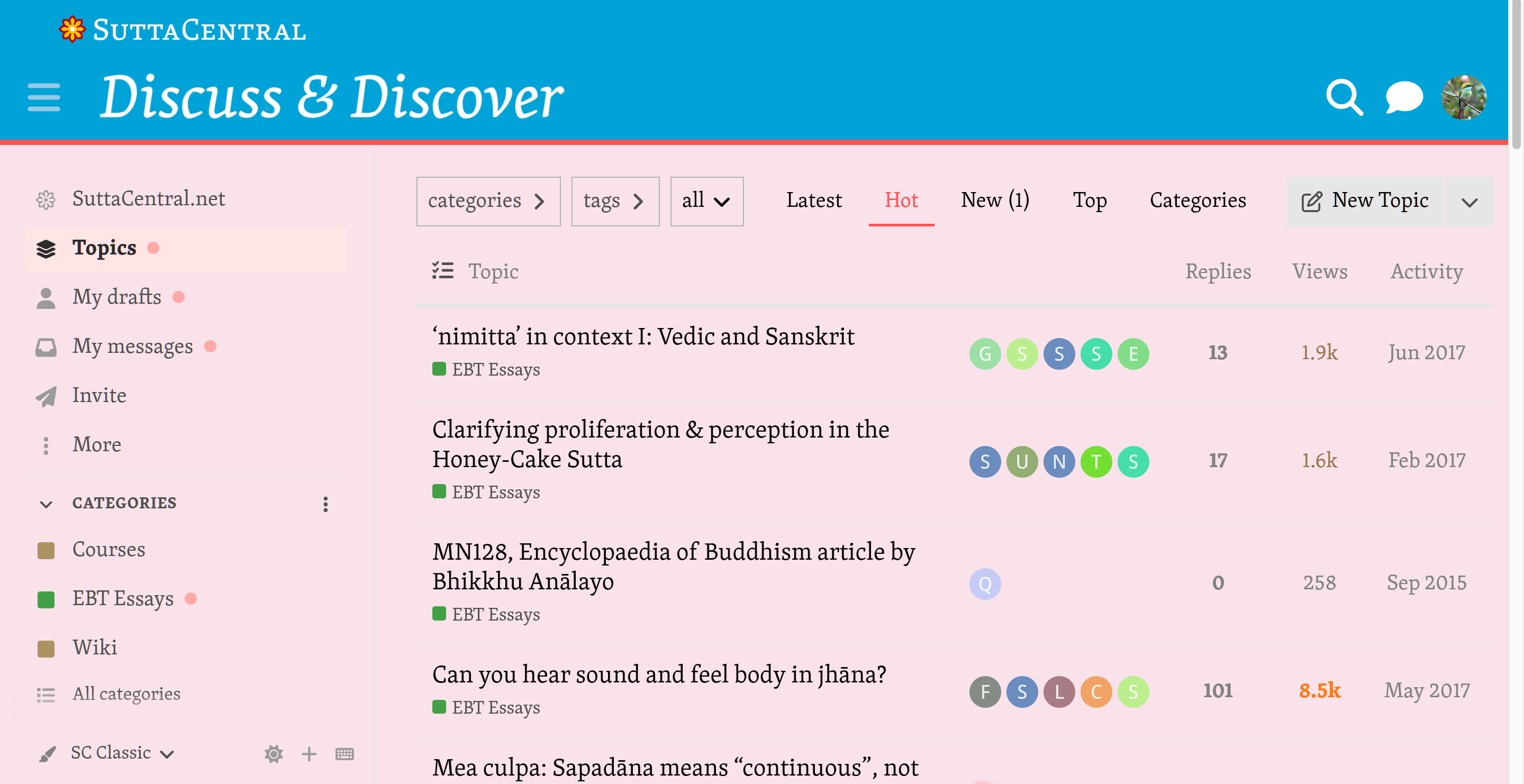This screenshot has width=1524, height=784.
Task: Toggle bulk select topics icon
Action: pyautogui.click(x=442, y=271)
